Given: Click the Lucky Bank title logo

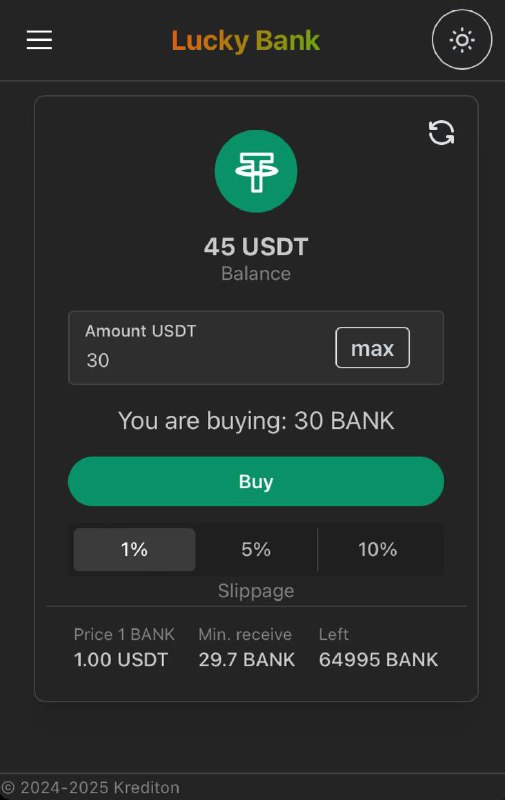Looking at the screenshot, I should [x=246, y=41].
